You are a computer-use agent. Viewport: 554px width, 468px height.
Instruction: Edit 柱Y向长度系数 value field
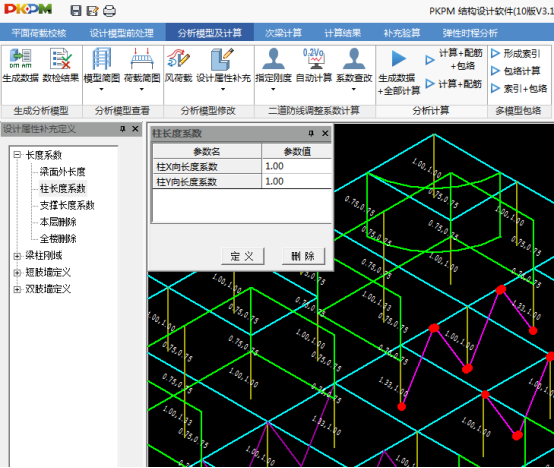(296, 181)
